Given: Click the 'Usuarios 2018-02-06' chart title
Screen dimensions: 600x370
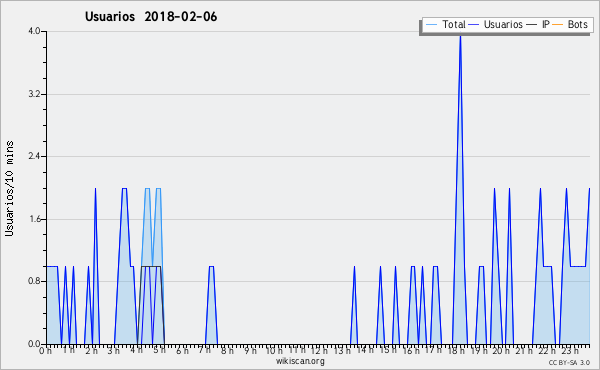Looking at the screenshot, I should point(151,17).
